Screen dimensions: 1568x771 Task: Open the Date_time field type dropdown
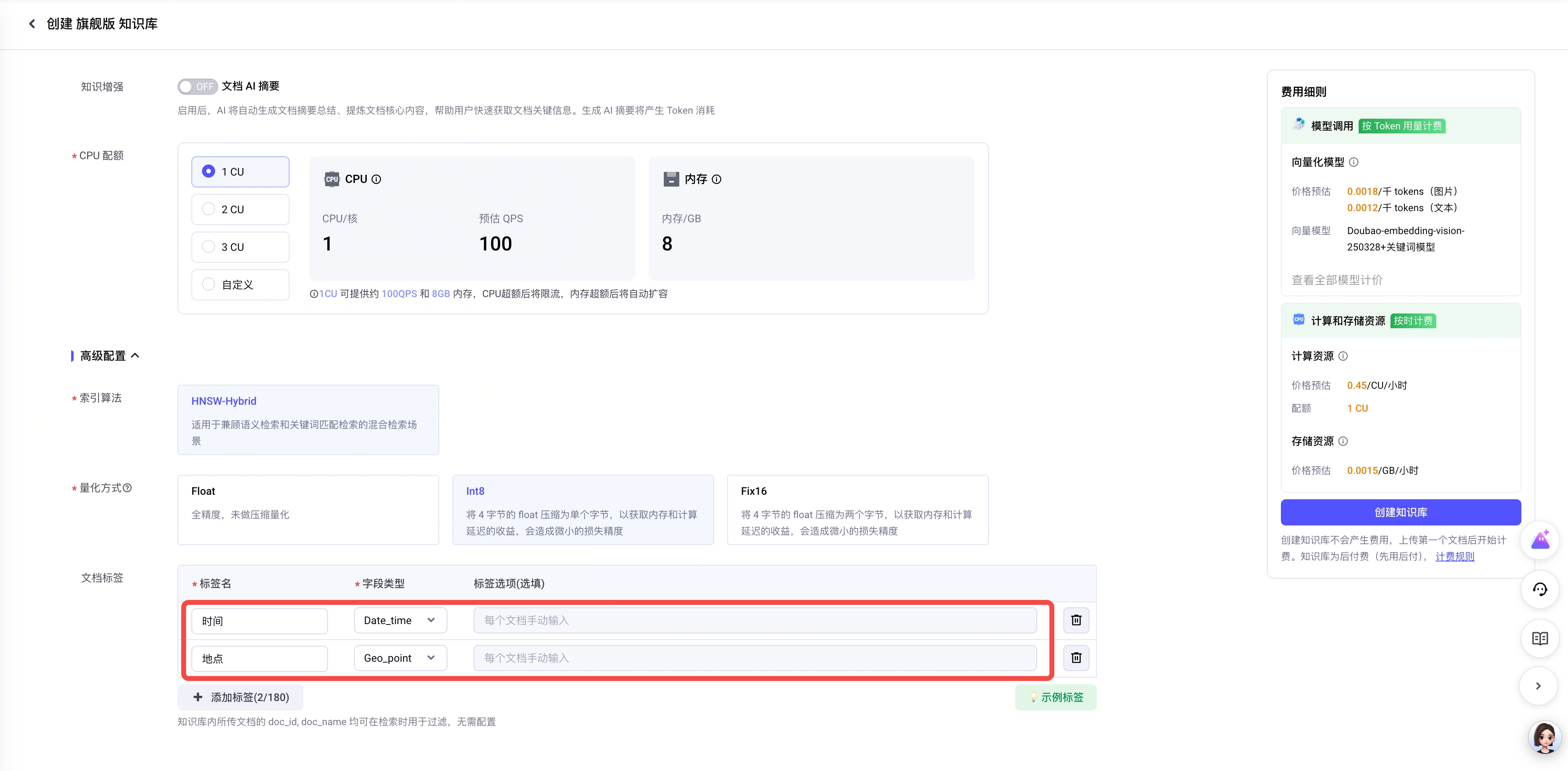(x=400, y=620)
